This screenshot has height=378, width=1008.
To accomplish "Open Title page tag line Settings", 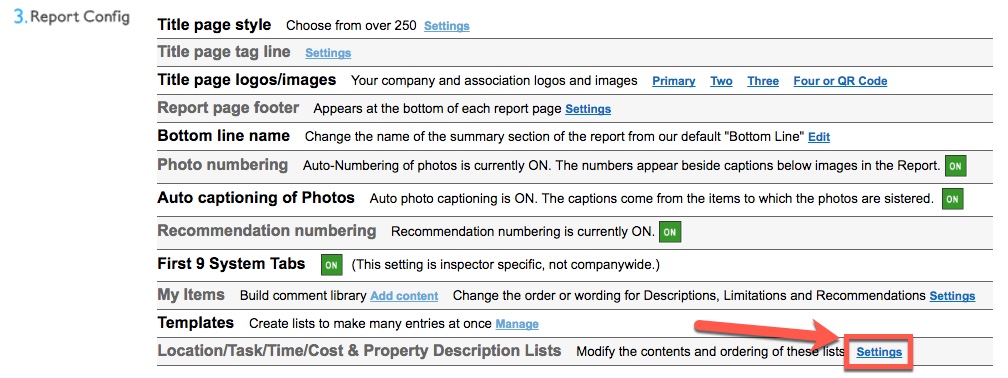I will [x=328, y=53].
